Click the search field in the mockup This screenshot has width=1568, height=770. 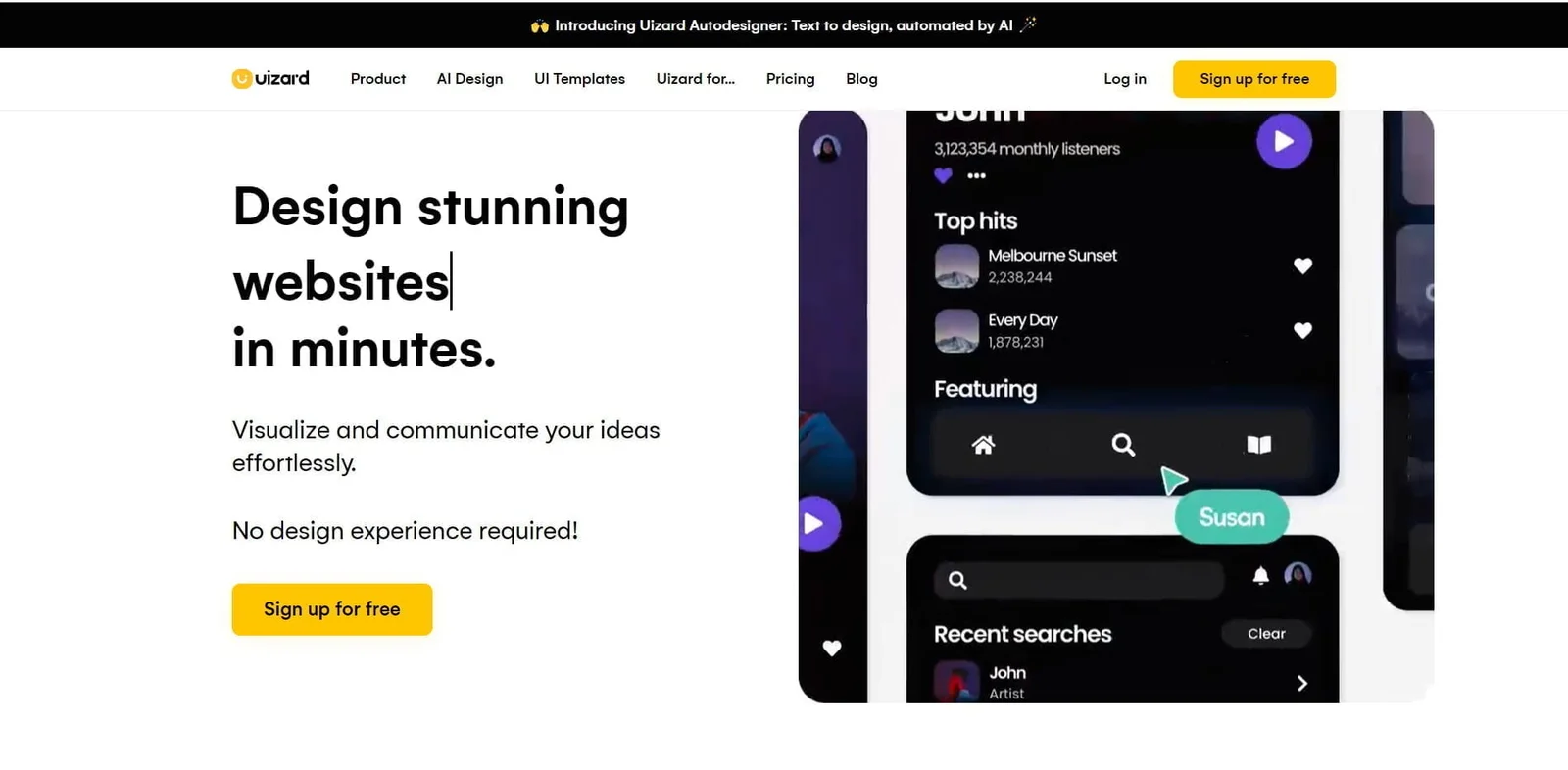(1078, 580)
